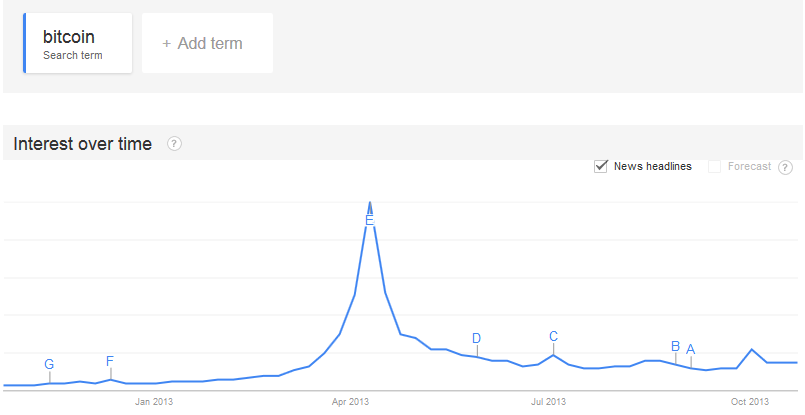Viewport: 805px width, 415px height.
Task: Click the Interest over time heading
Action: tap(83, 144)
